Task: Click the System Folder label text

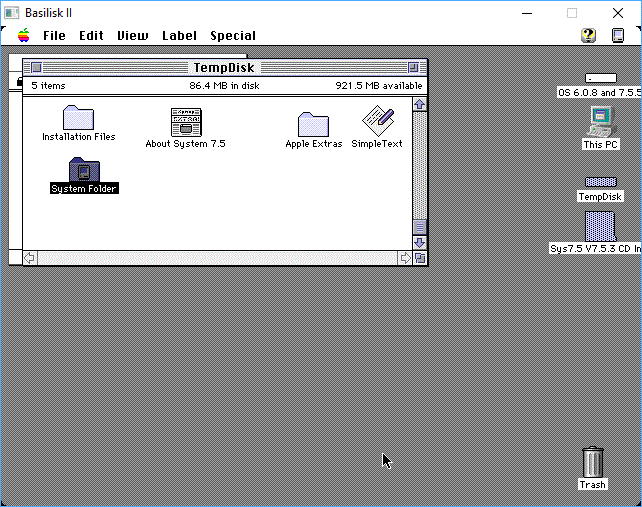Action: click(x=84, y=188)
